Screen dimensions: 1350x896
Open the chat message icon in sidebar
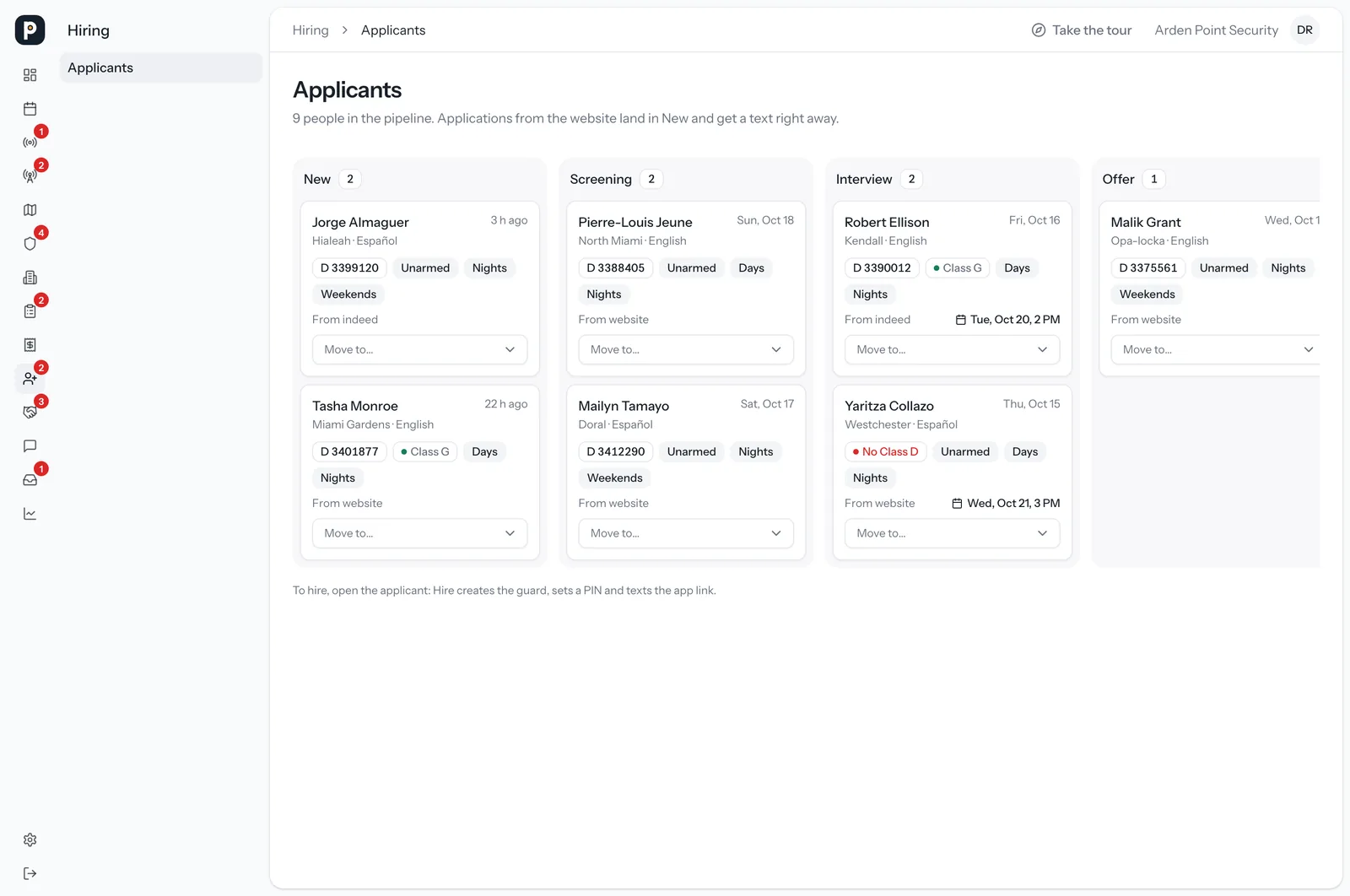click(30, 446)
